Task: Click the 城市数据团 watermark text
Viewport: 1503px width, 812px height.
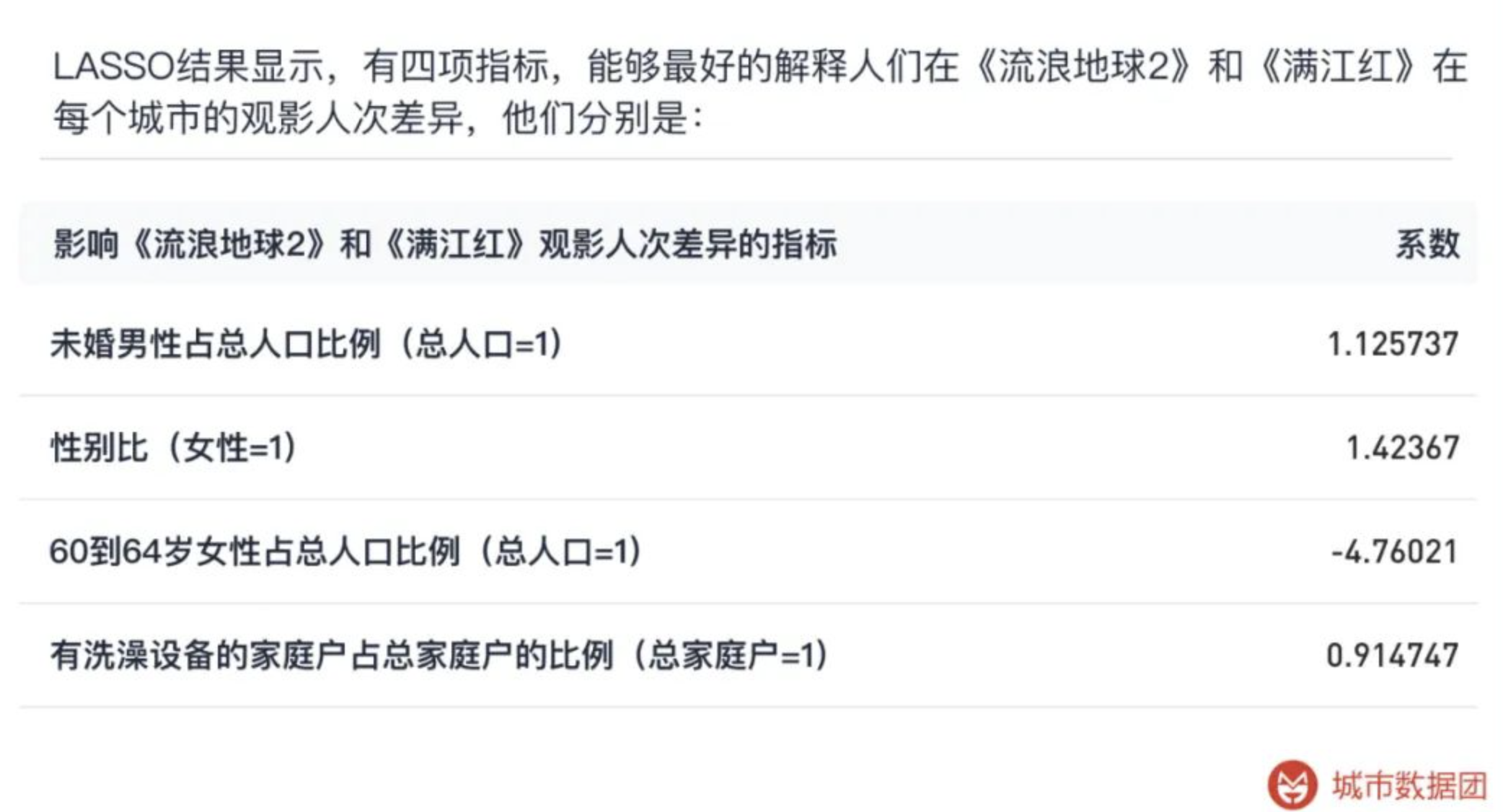Action: pos(1409,785)
